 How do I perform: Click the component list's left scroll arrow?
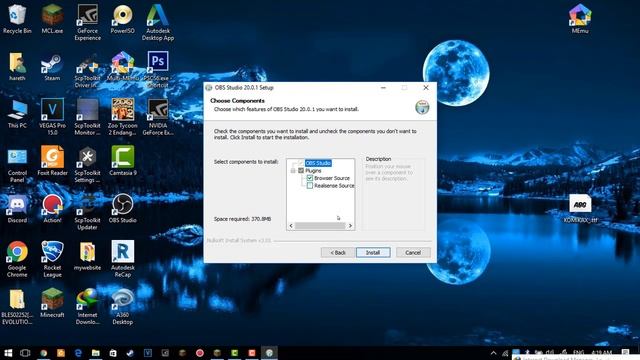291,226
